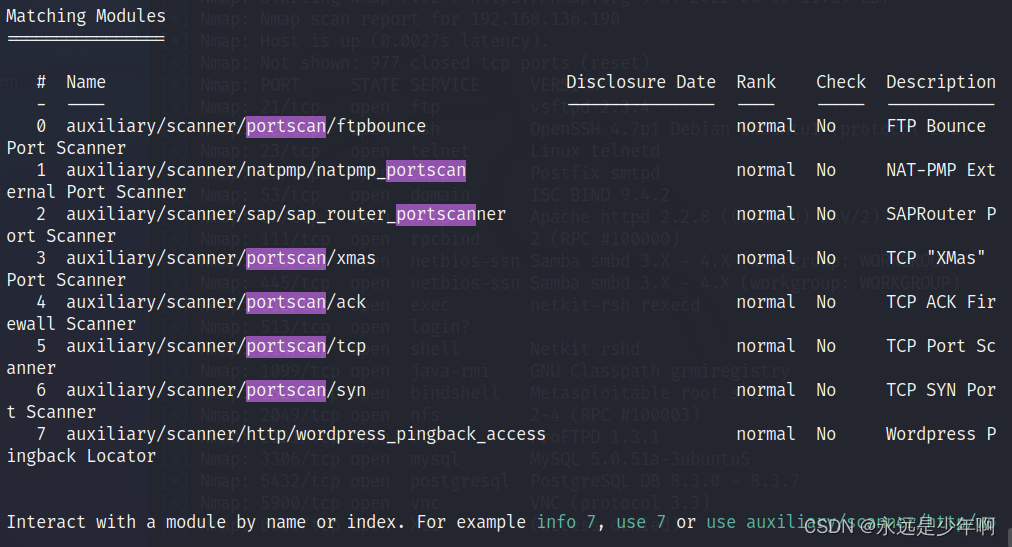The height and width of the screenshot is (547, 1012).
Task: Click the 'Check' column header
Action: [x=841, y=82]
